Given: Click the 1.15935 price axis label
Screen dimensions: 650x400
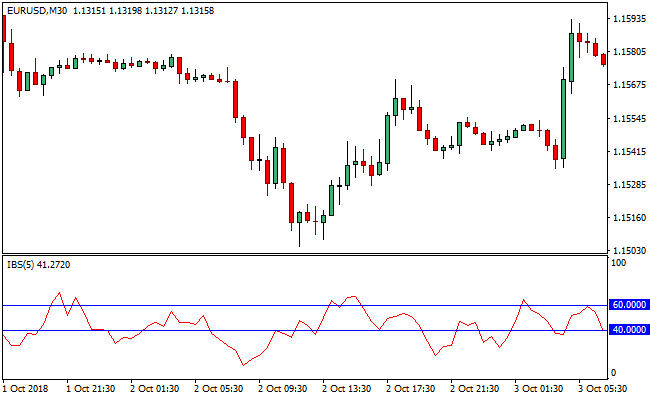Looking at the screenshot, I should pos(630,19).
